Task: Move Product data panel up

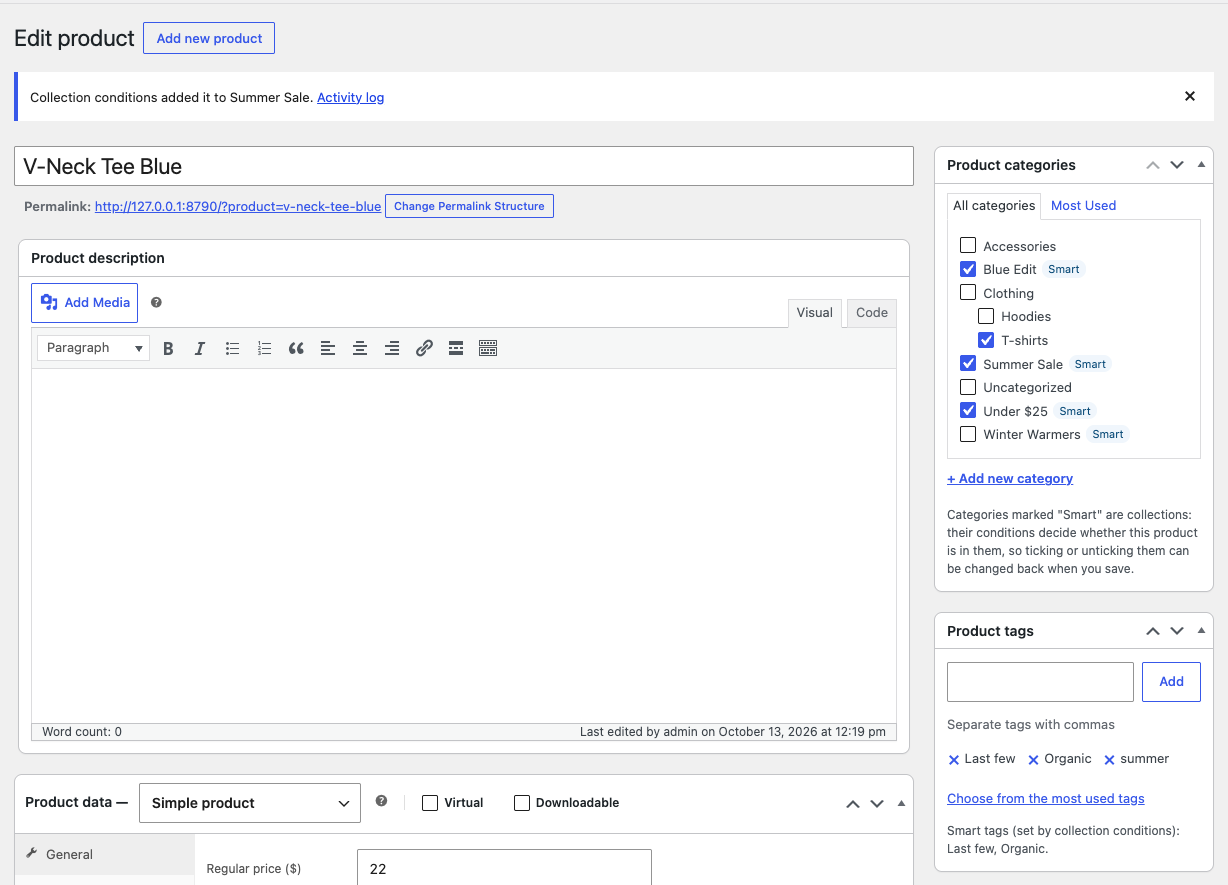Action: point(853,803)
